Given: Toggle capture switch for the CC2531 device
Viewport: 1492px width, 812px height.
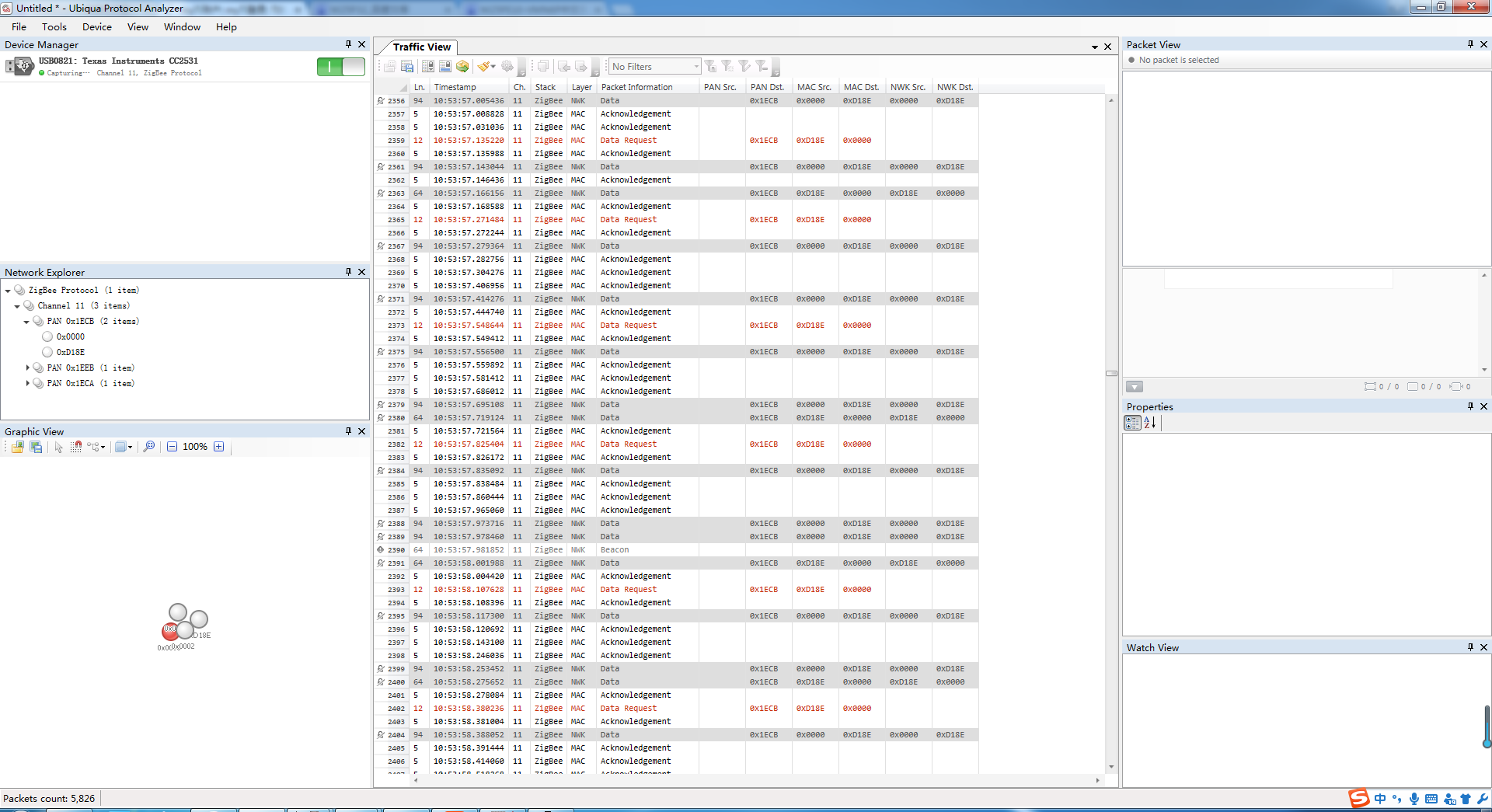Looking at the screenshot, I should pos(340,67).
